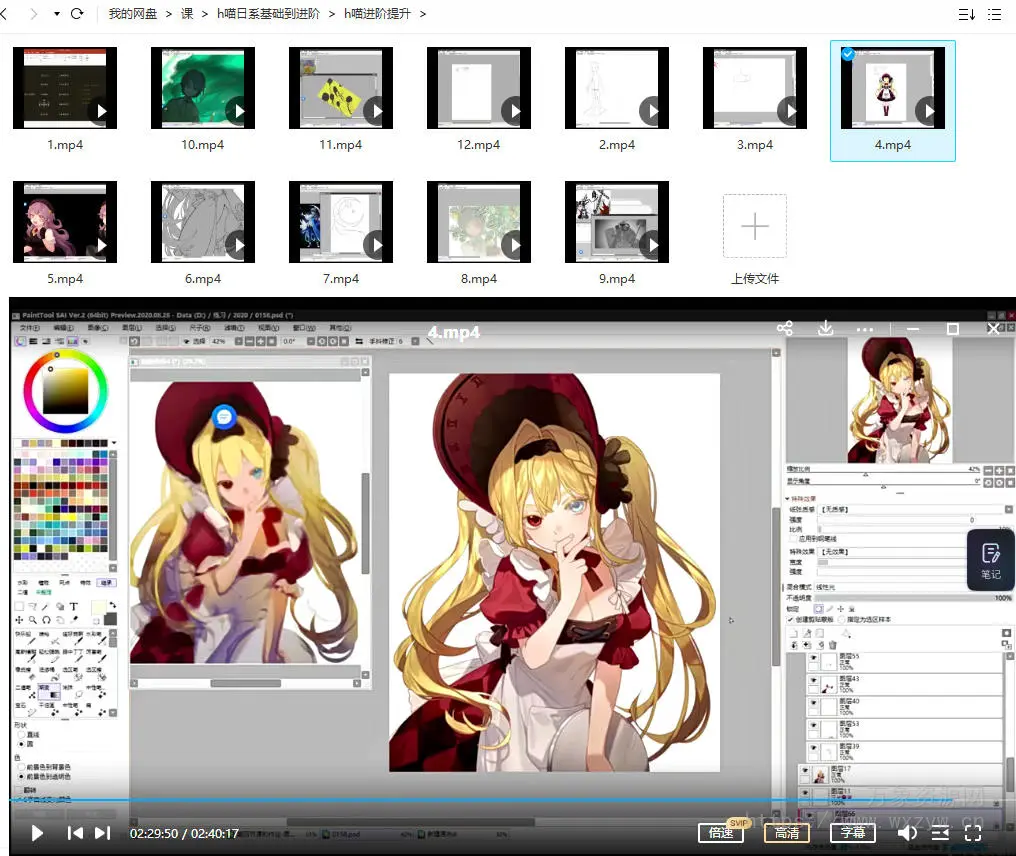Open the more options ellipsis menu
1016x856 pixels.
865,328
